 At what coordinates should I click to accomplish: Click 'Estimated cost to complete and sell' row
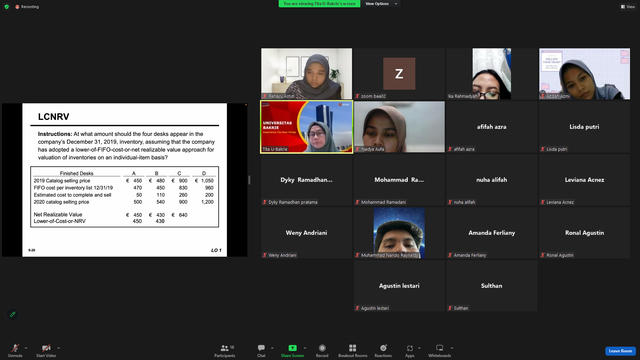[72, 195]
